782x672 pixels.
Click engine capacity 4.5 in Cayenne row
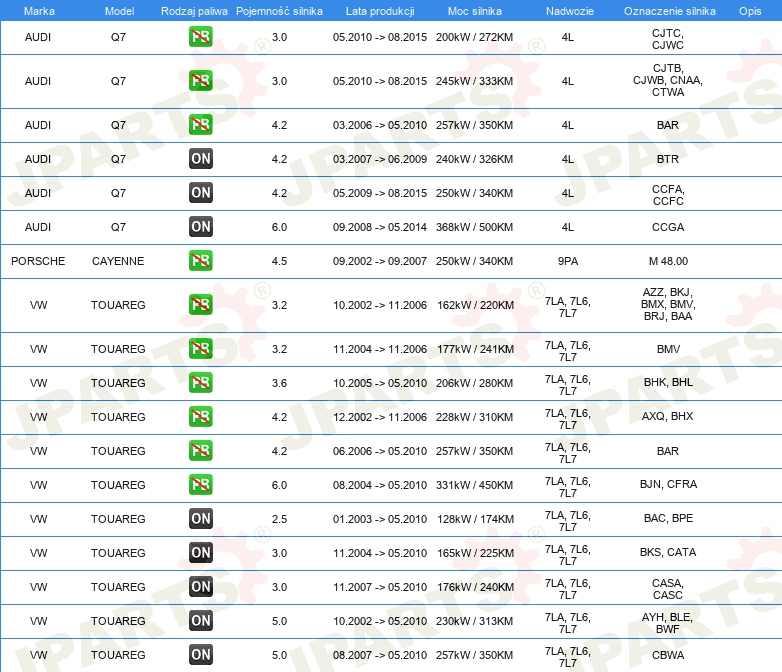279,261
